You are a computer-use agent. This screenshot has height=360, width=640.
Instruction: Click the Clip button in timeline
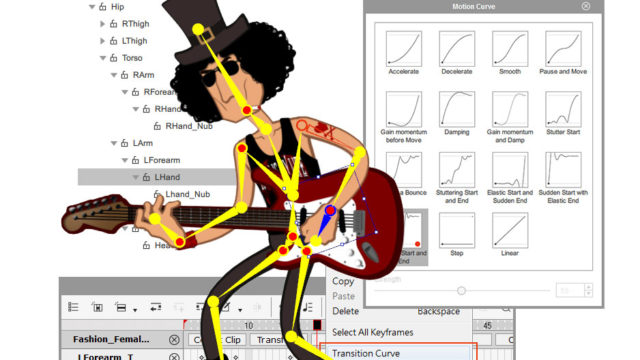coord(216,340)
